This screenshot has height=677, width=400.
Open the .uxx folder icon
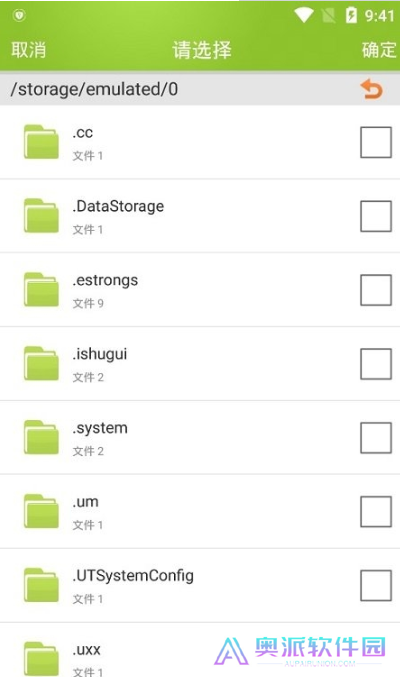(x=41, y=658)
